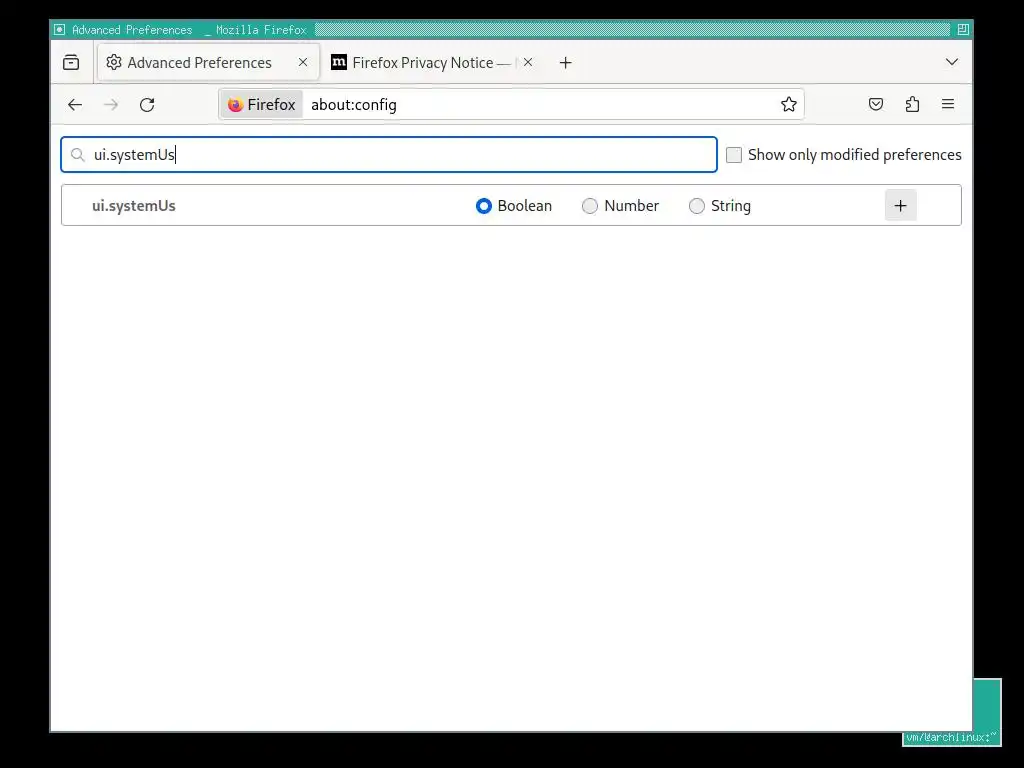Focus the preference search input field
1024x768 pixels.
[x=389, y=155]
